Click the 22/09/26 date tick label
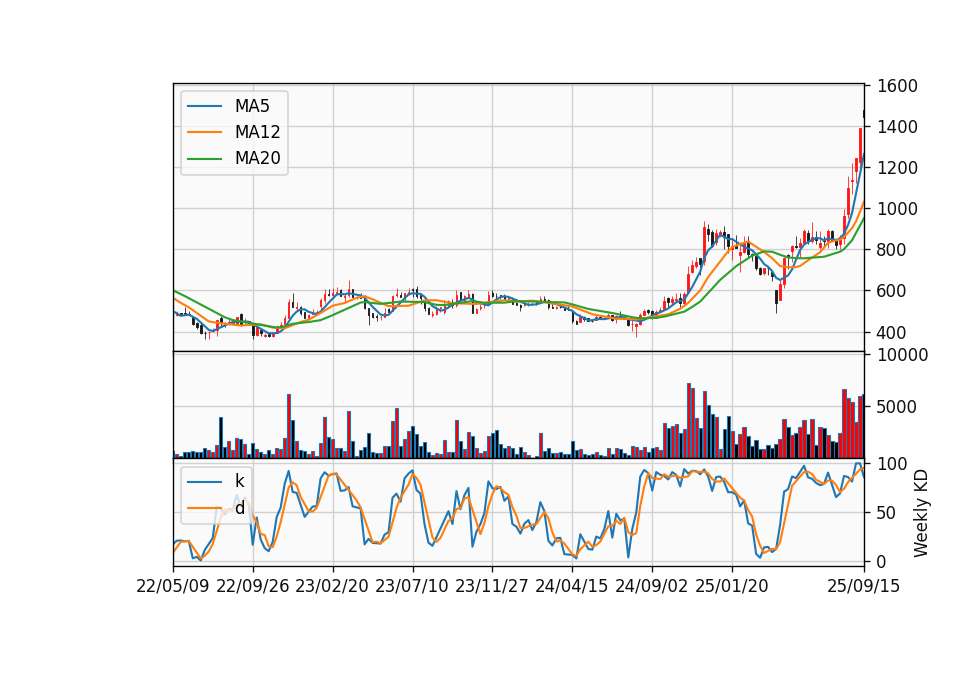The height and width of the screenshot is (690, 960). (x=253, y=586)
